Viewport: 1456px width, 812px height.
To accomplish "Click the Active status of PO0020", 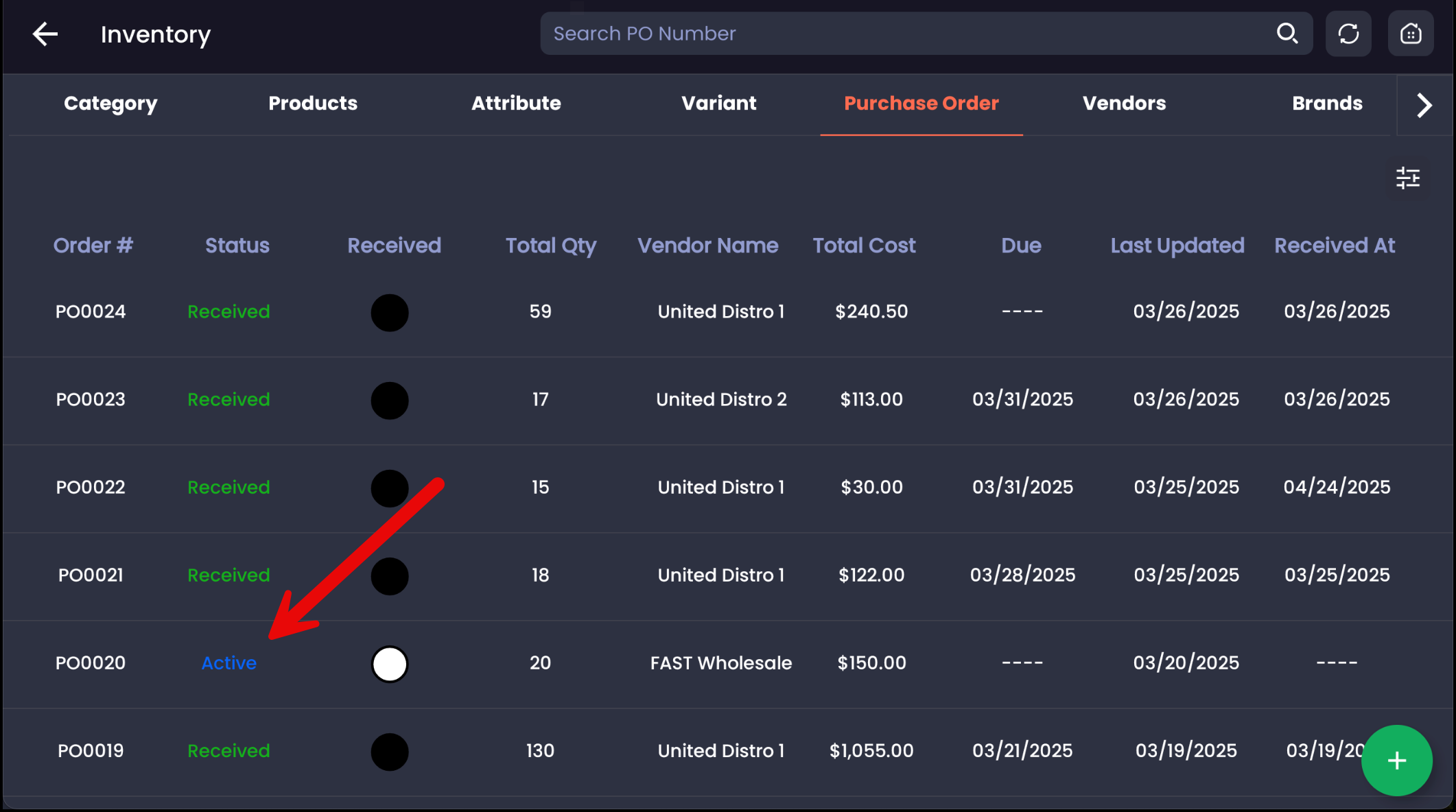I will click(x=229, y=663).
